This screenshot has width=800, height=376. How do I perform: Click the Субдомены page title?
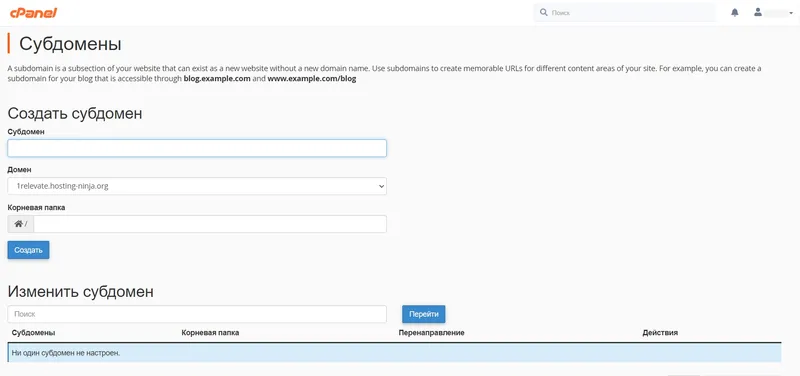click(70, 44)
